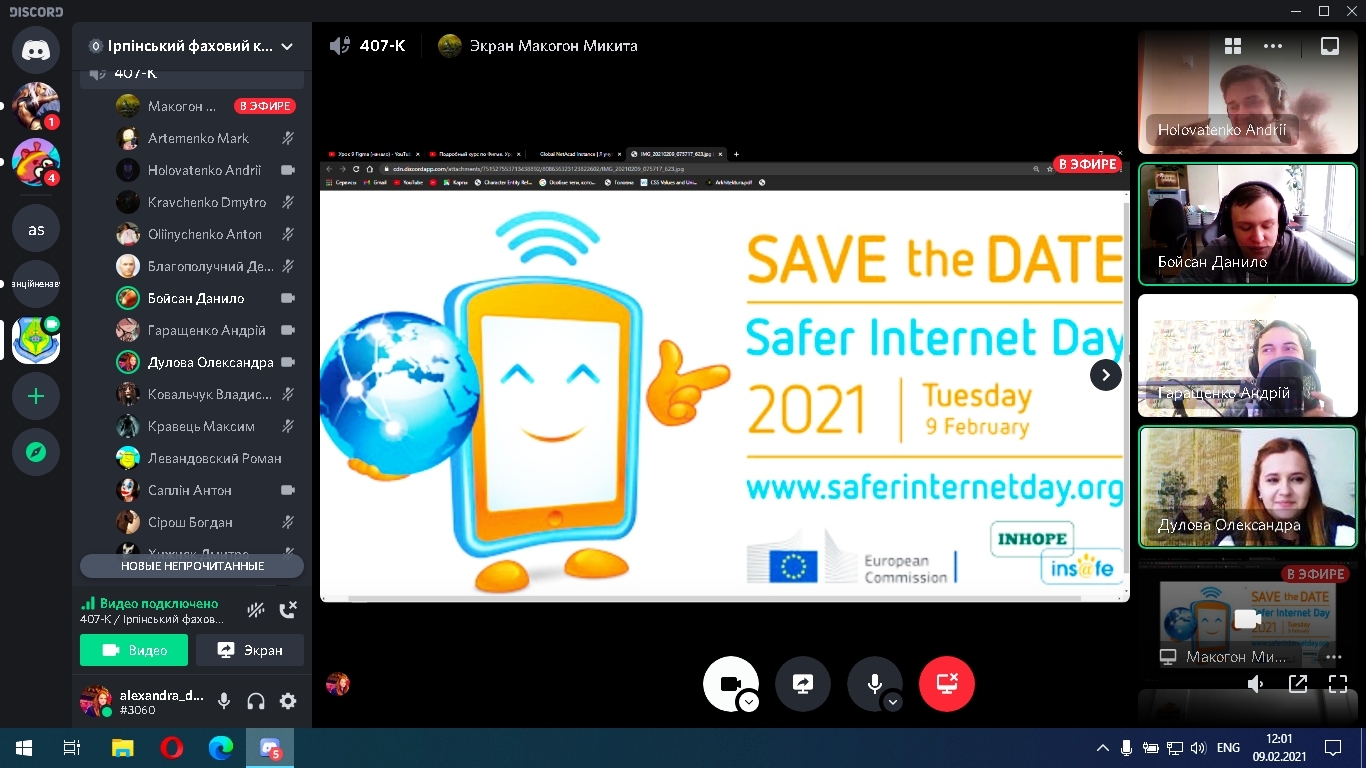Open the server icon with badge 1

coord(36,106)
